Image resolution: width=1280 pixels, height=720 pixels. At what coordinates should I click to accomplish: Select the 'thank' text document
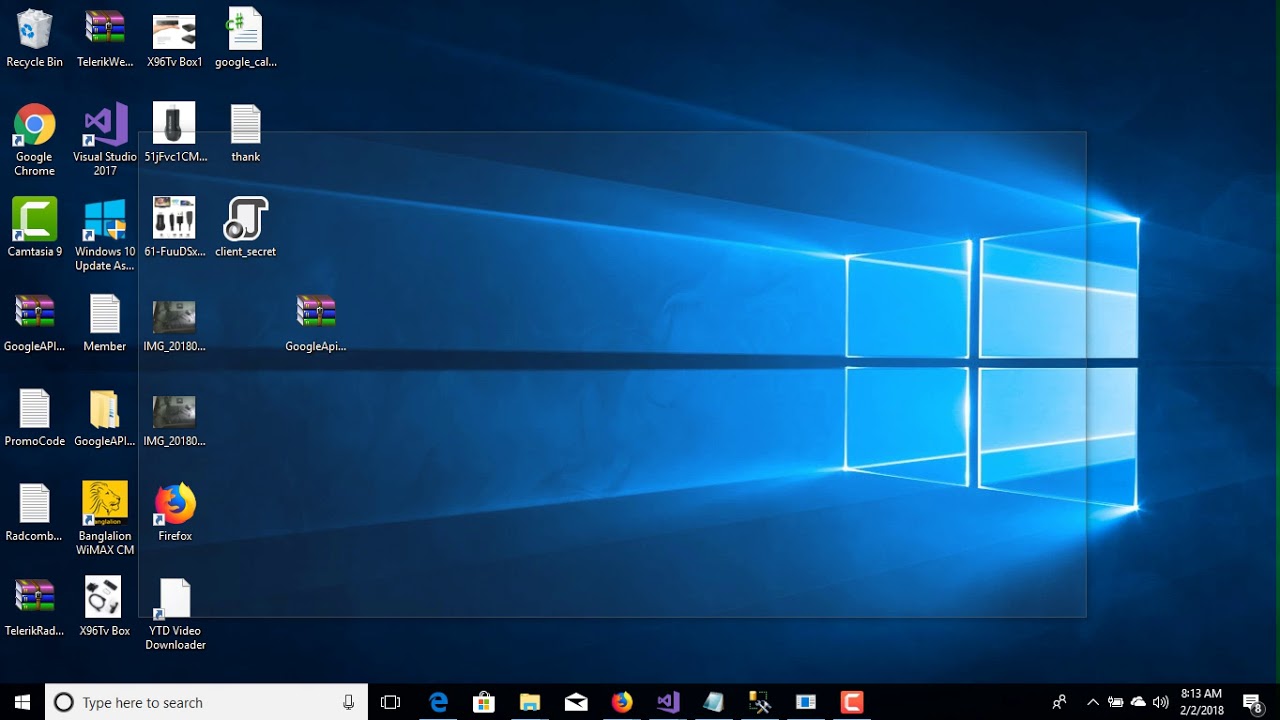click(x=246, y=133)
